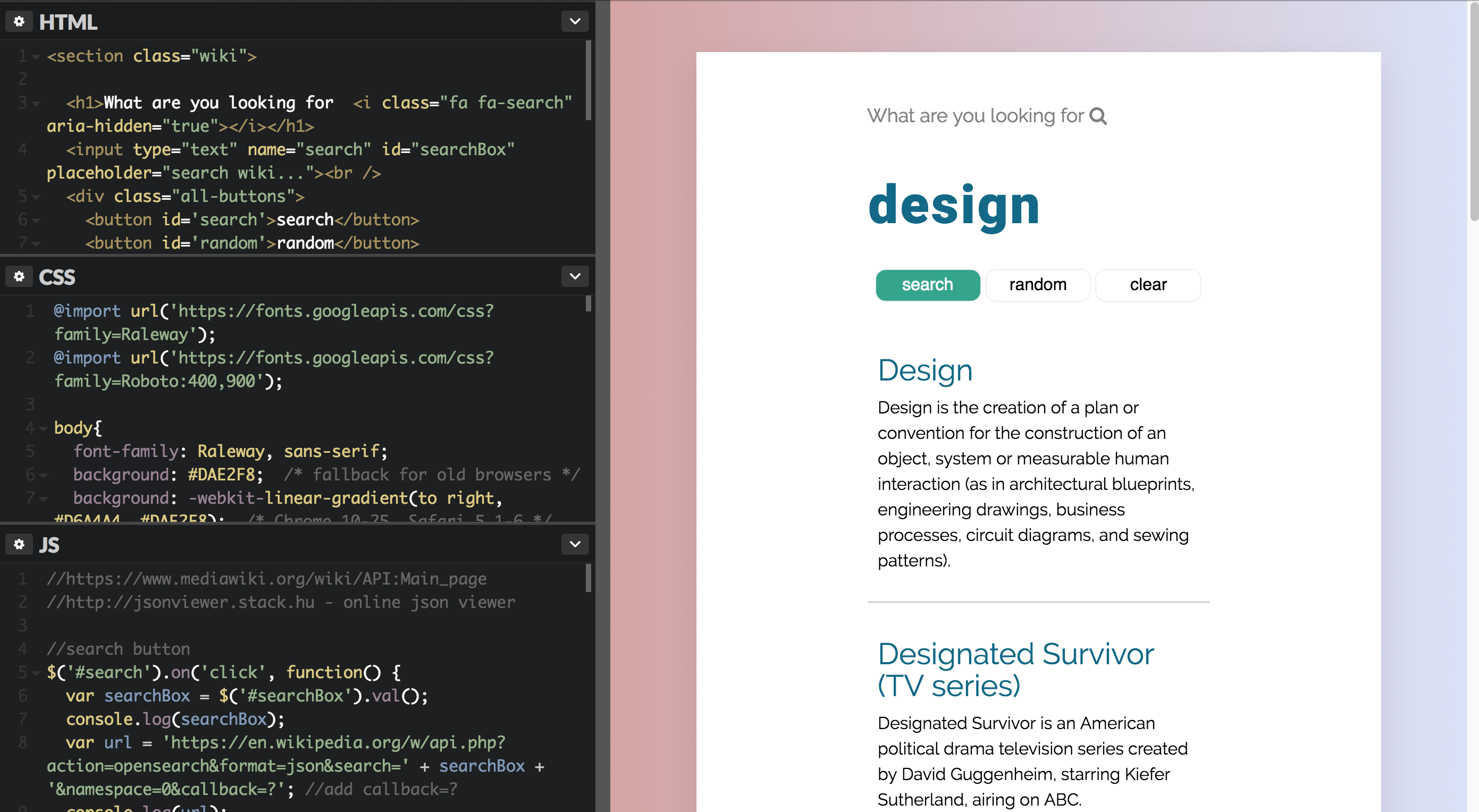
Task: Click the magnifying glass search icon
Action: click(1098, 116)
